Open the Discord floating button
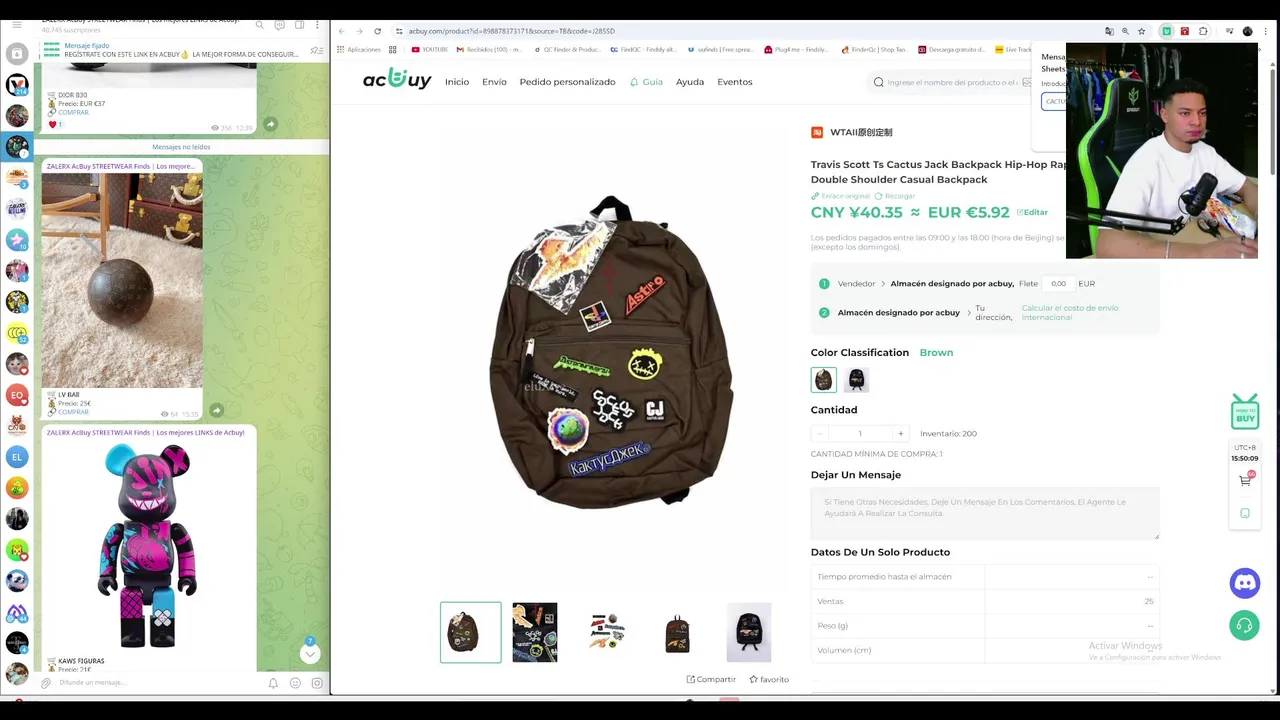Viewport: 1280px width, 720px height. pyautogui.click(x=1244, y=583)
